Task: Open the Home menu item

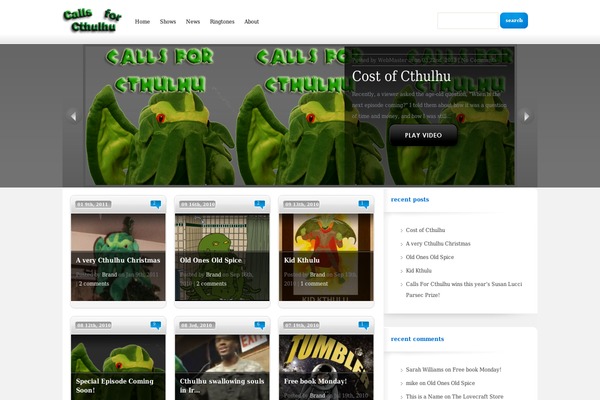Action: point(142,22)
